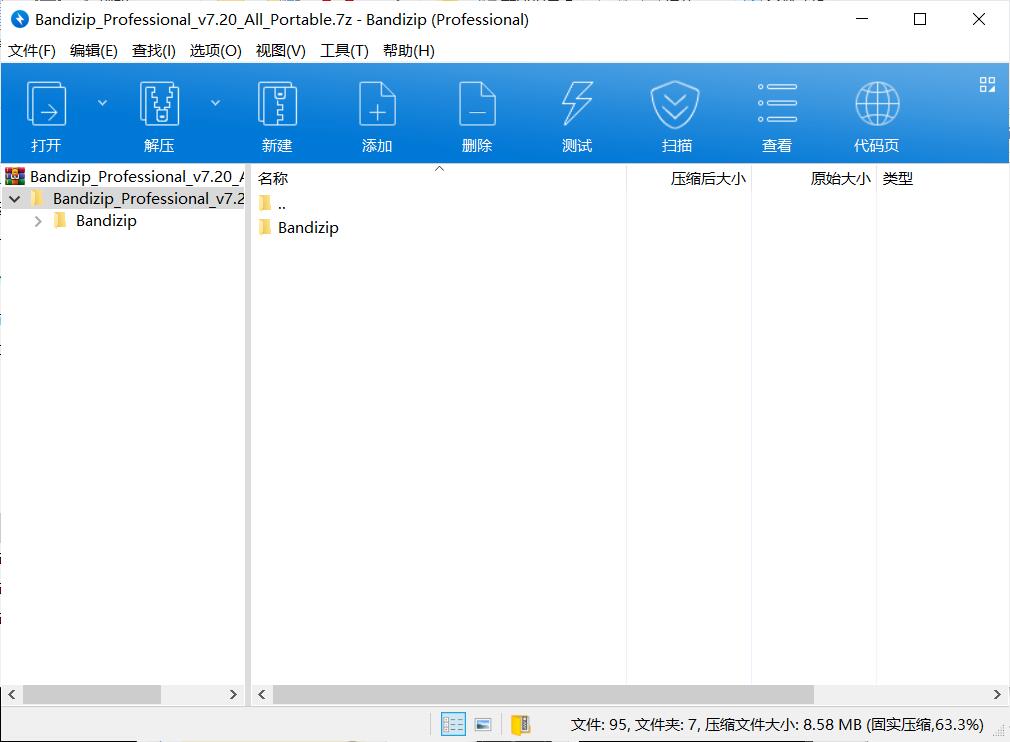Screen dimensions: 1010x742
Task: Toggle the preview pane icon
Action: [484, 724]
